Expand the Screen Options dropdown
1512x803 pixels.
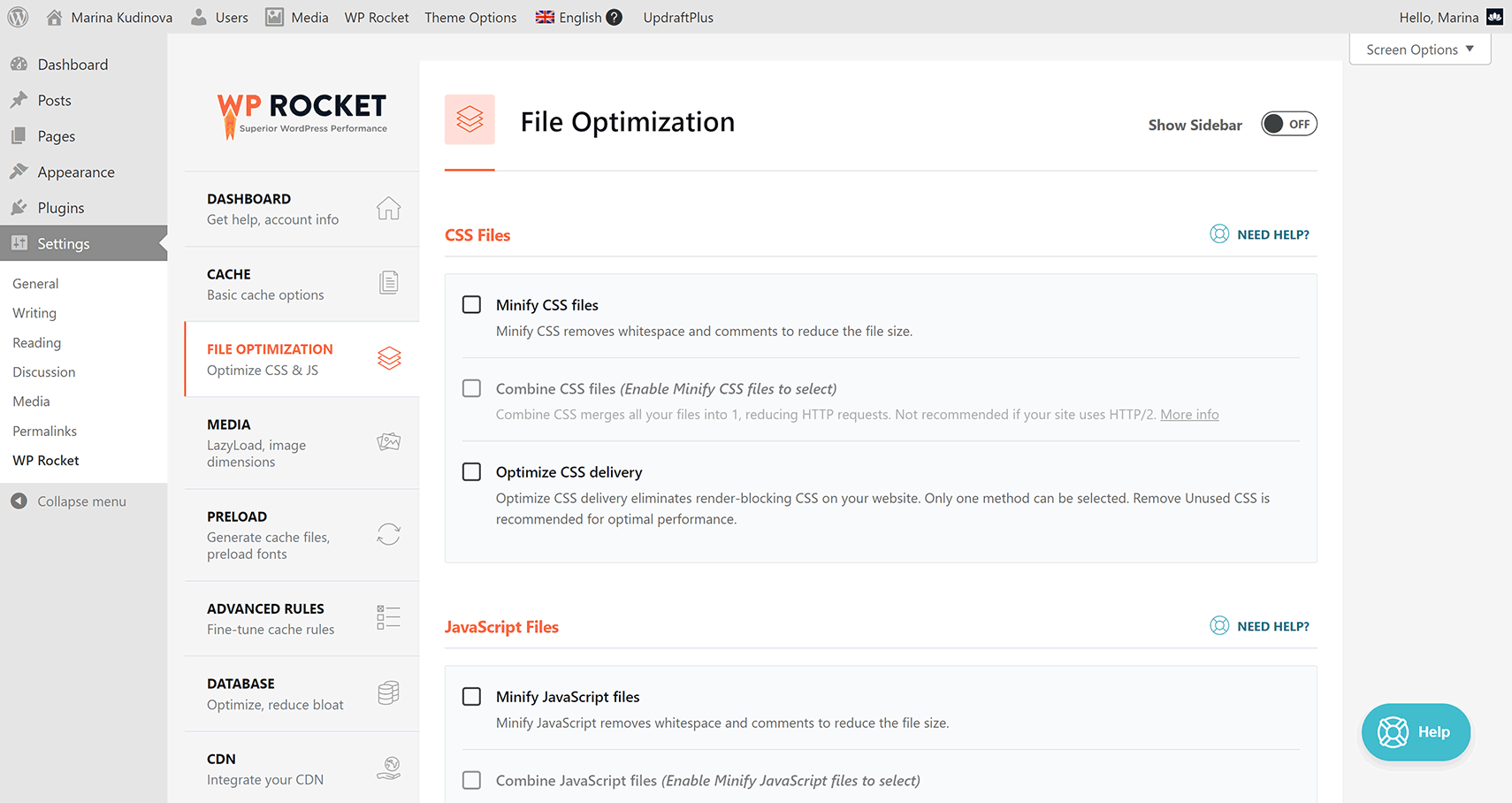[1419, 50]
